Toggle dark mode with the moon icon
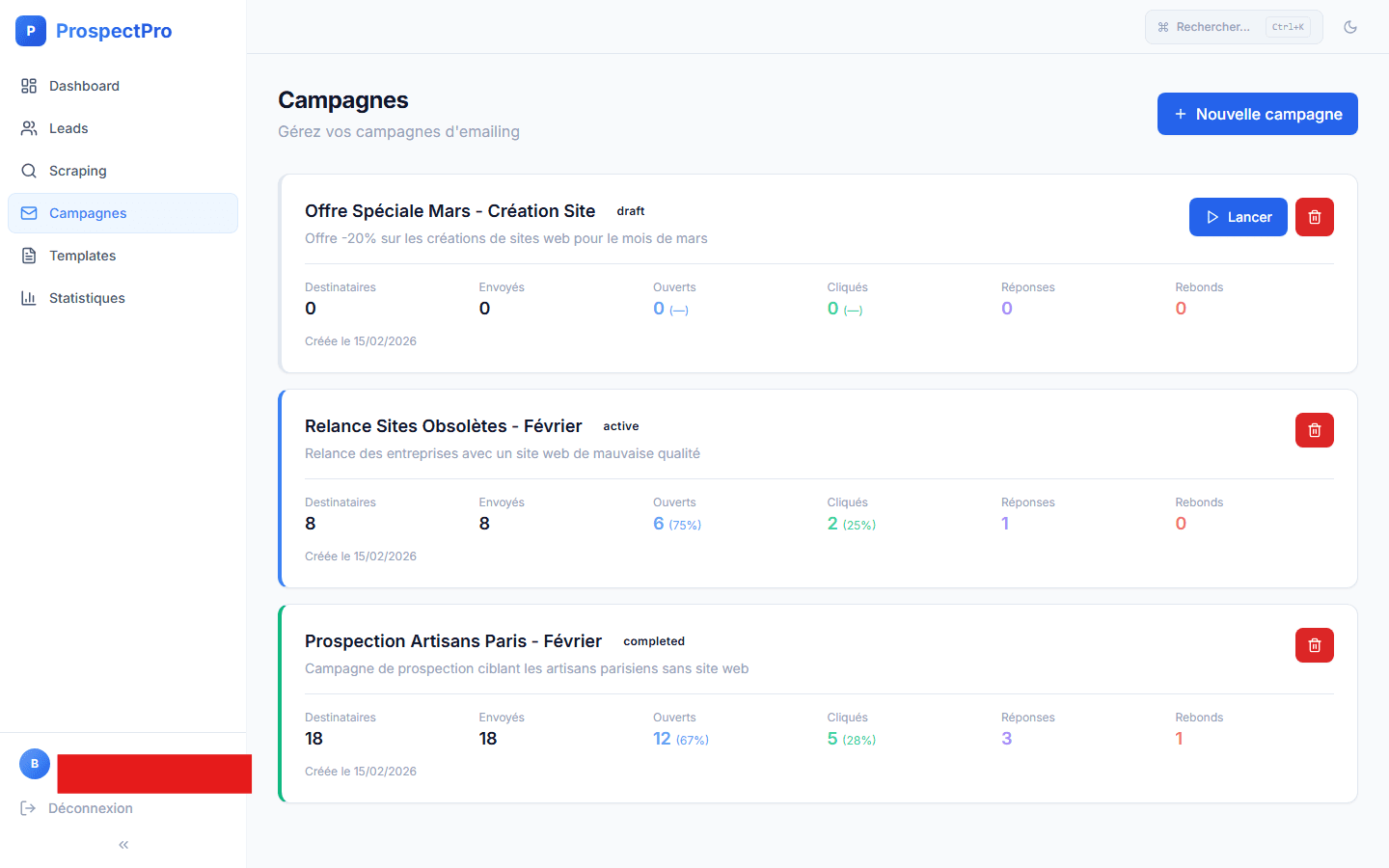This screenshot has width=1389, height=868. coord(1350,27)
